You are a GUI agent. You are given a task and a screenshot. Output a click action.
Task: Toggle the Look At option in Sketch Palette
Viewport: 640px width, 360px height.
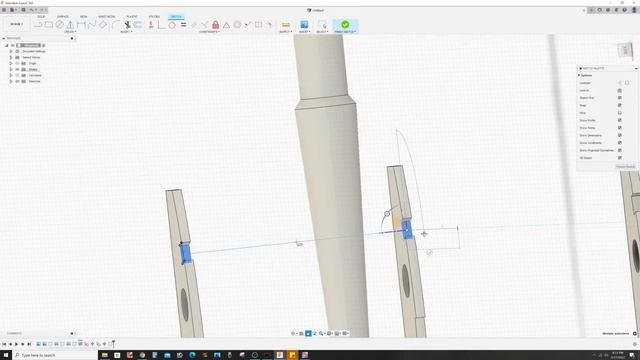[x=620, y=90]
